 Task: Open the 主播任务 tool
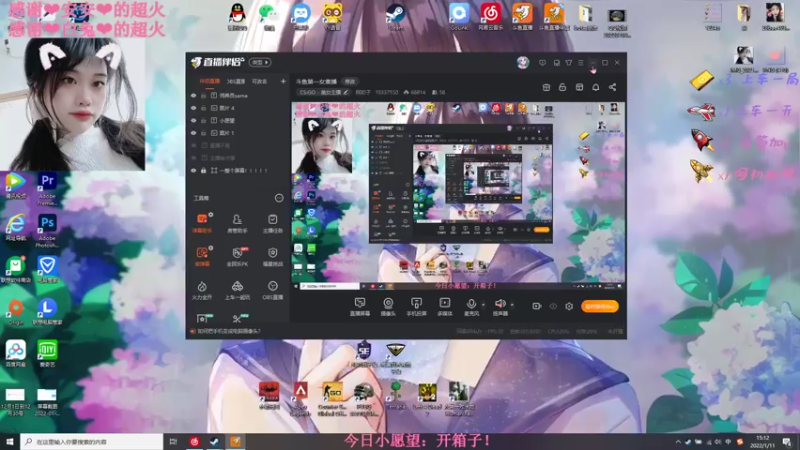(x=272, y=223)
